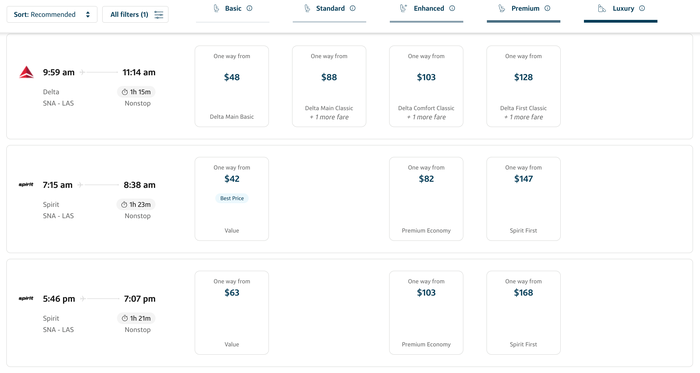Click the 7:15 am departure time

point(58,185)
